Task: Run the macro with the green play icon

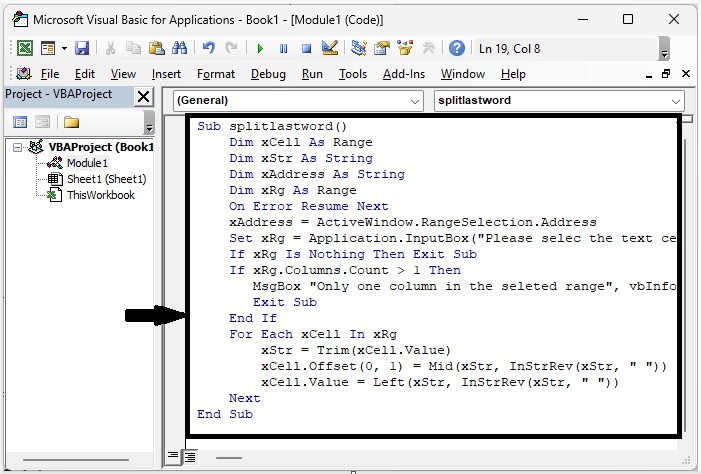Action: click(x=260, y=48)
